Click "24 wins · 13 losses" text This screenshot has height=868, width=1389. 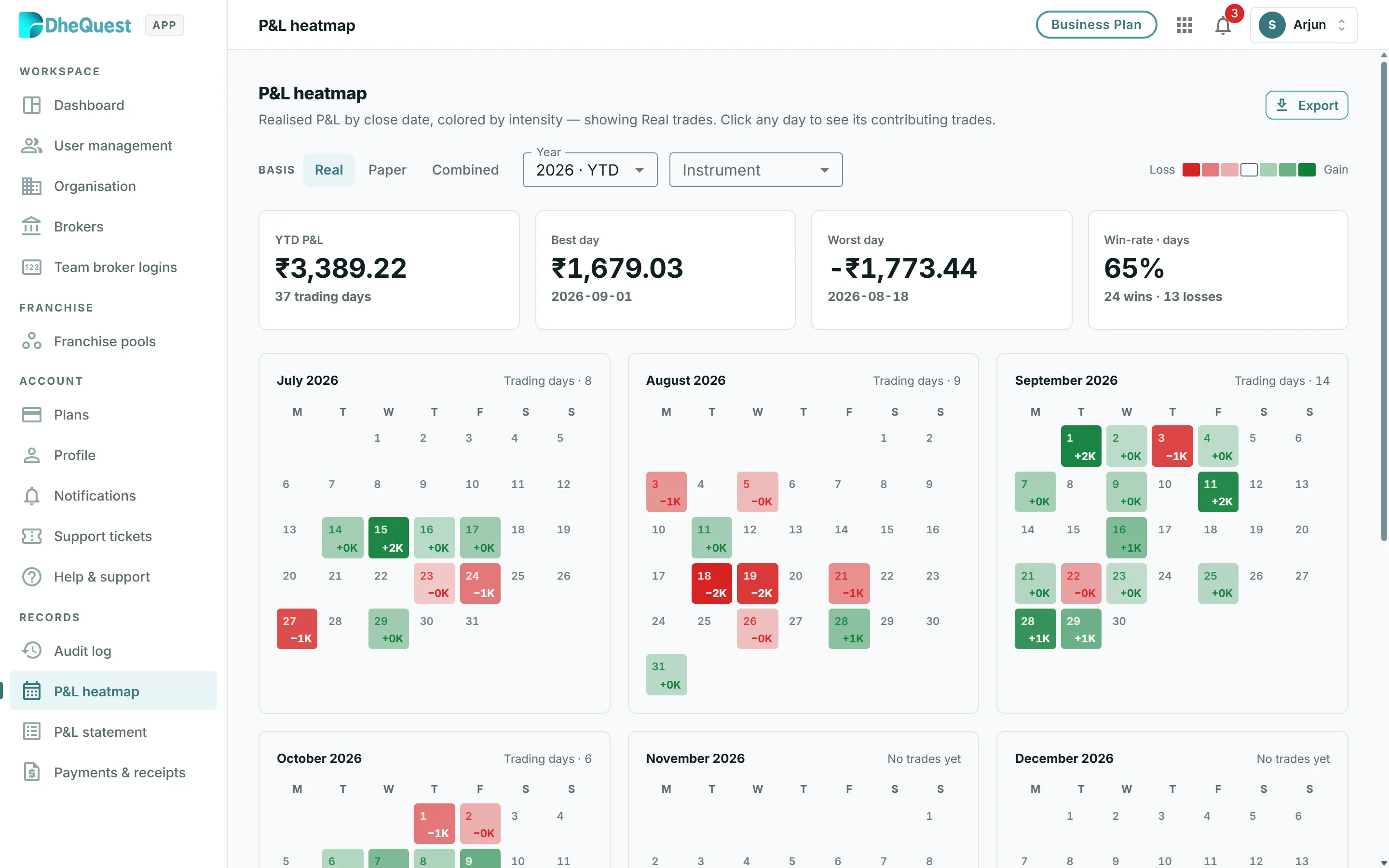[1163, 297]
